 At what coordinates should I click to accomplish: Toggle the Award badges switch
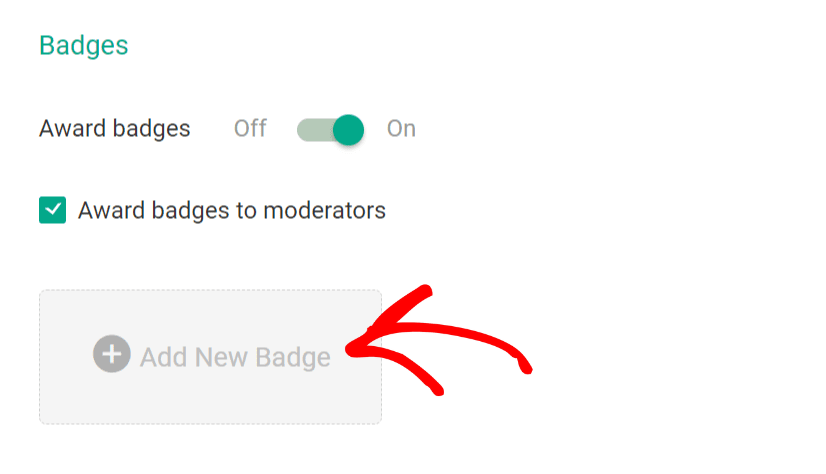tap(330, 129)
